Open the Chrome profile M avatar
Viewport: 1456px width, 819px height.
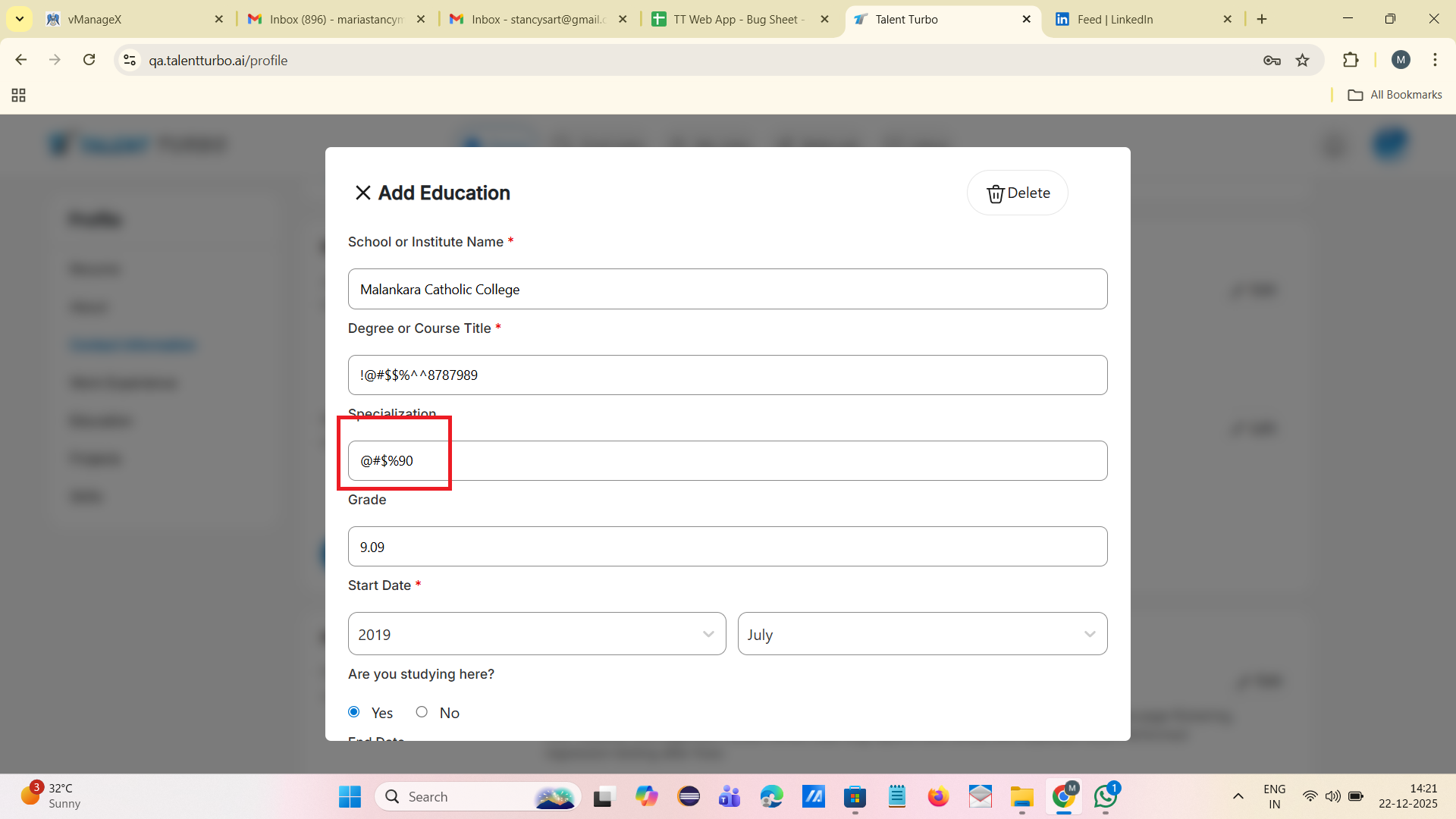[1401, 60]
